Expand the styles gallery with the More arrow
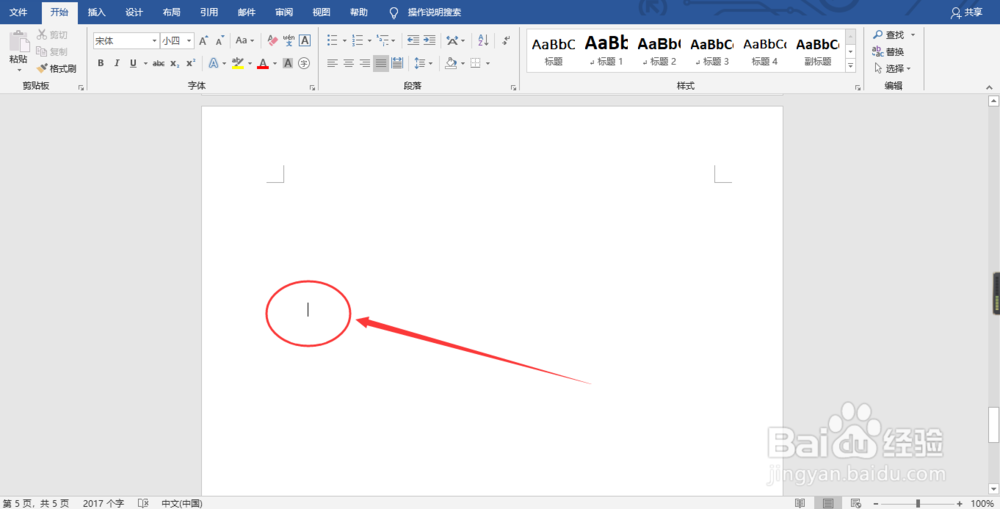Image resolution: width=1000 pixels, height=509 pixels. [850, 66]
